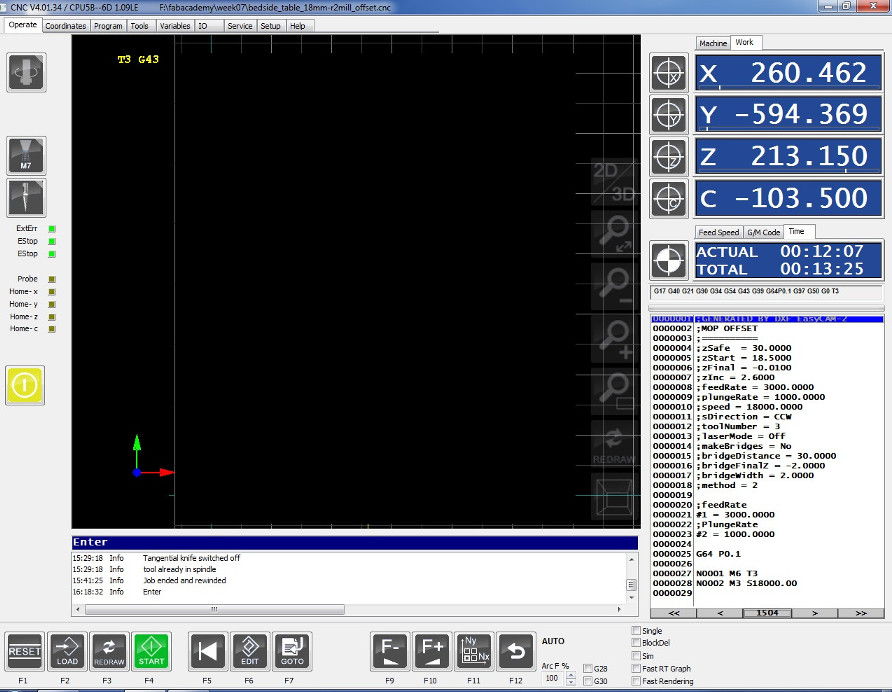This screenshot has height=692, width=892.
Task: Click the F12 return arrow button
Action: [x=516, y=651]
